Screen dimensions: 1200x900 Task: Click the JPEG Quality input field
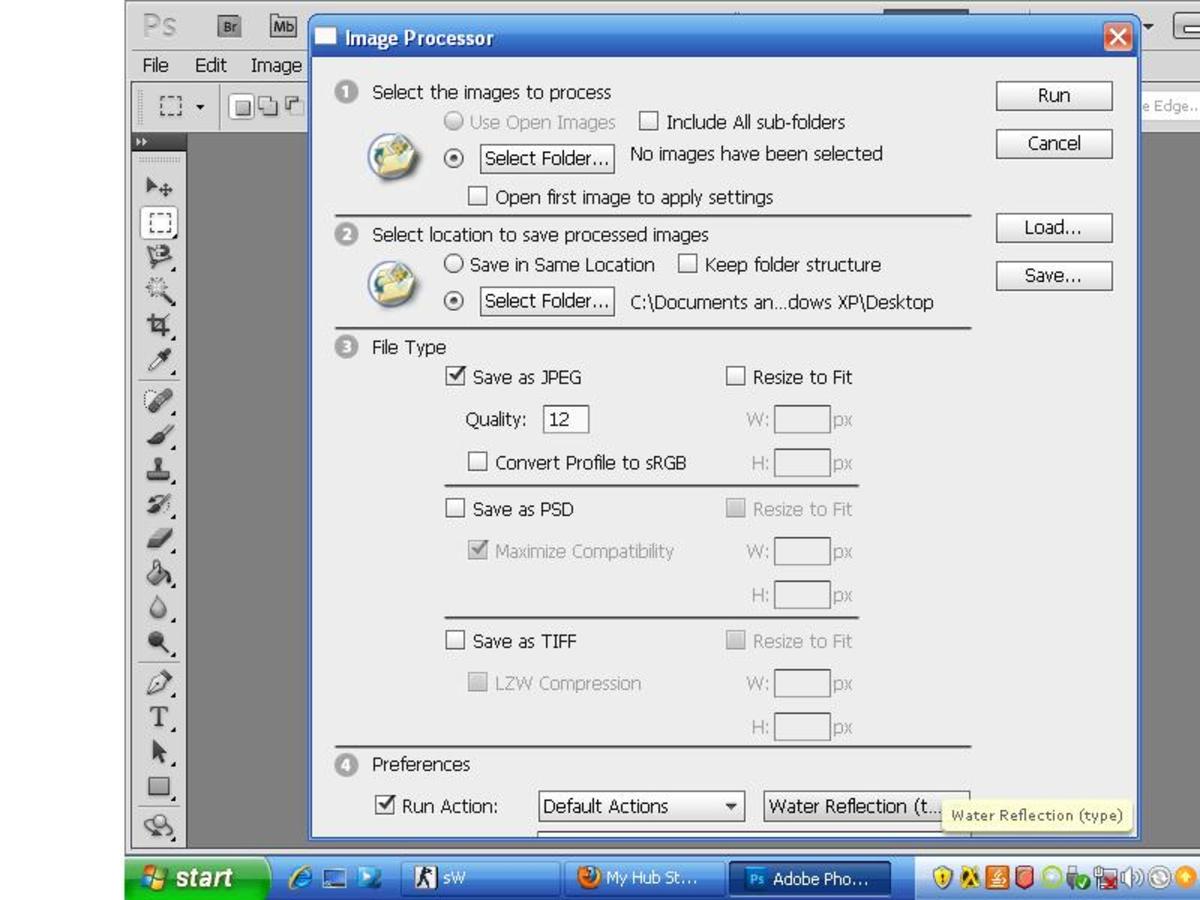click(566, 419)
